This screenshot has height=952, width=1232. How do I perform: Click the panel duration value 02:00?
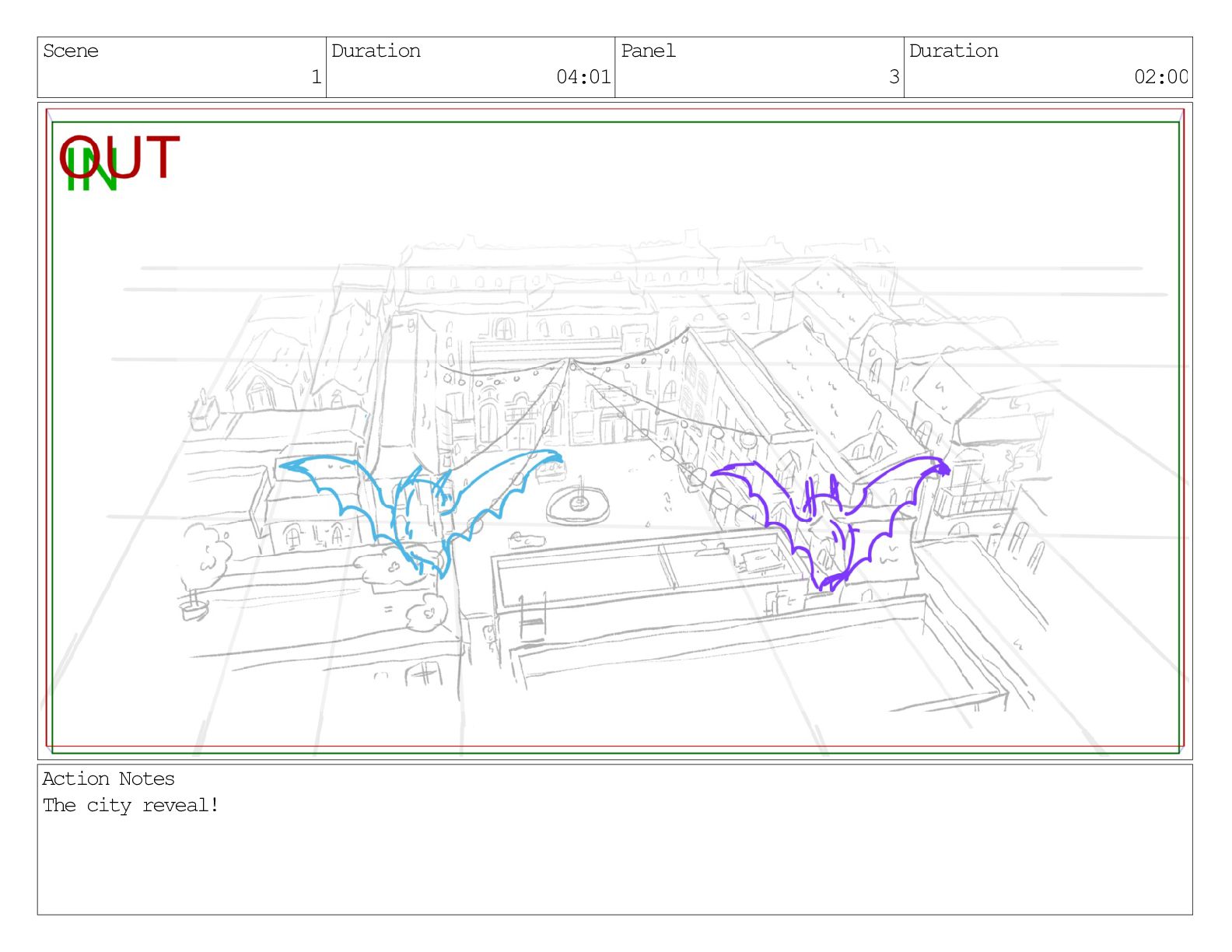(x=1160, y=77)
